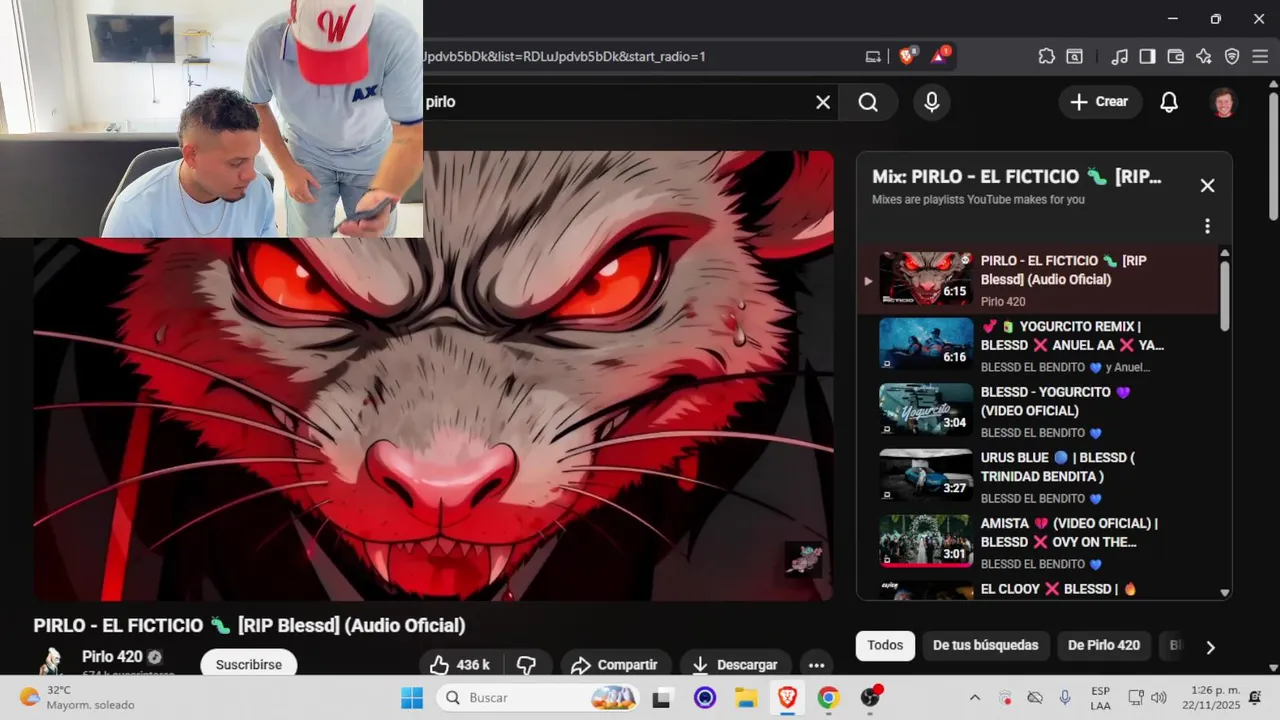Like the video with thumbs up 436 k

click(460, 665)
